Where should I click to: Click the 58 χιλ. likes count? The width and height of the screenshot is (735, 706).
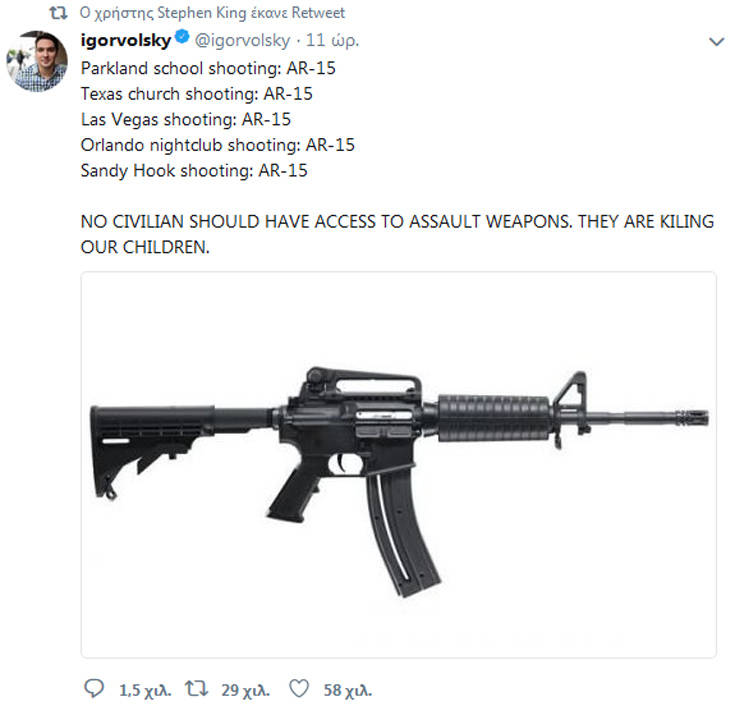(347, 690)
